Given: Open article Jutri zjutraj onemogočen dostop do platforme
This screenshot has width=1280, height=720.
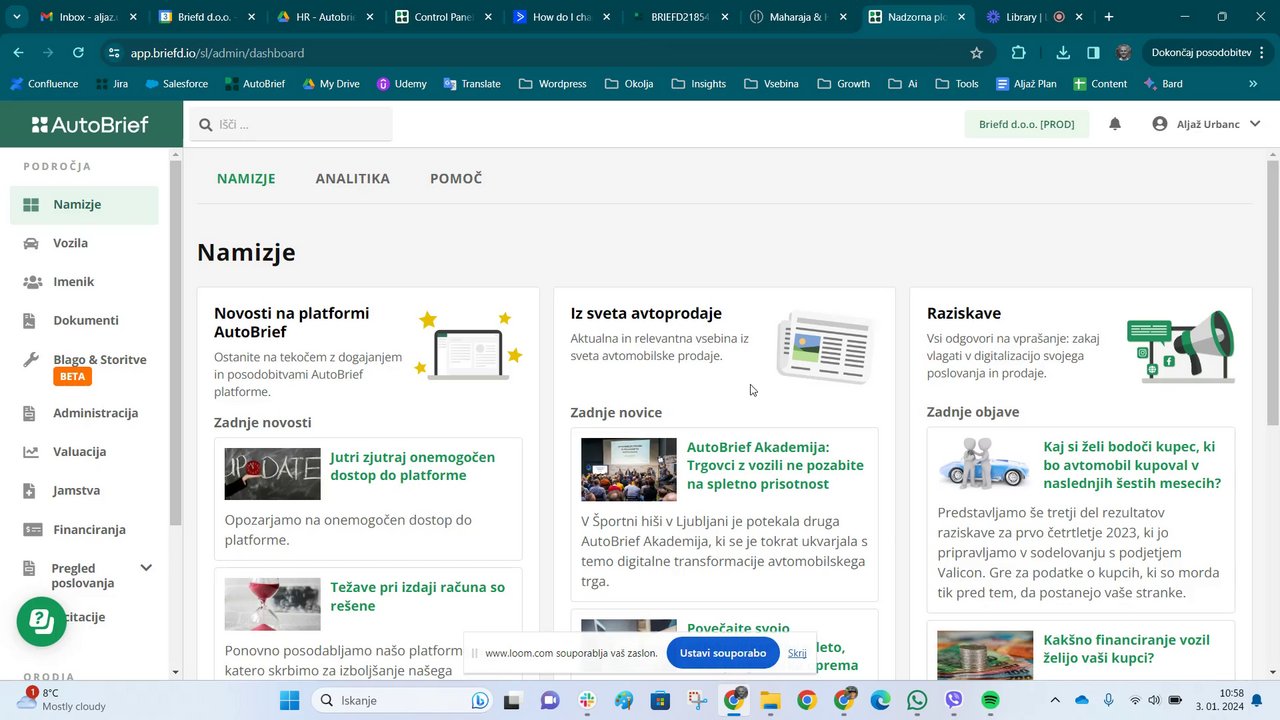Looking at the screenshot, I should tap(413, 466).
